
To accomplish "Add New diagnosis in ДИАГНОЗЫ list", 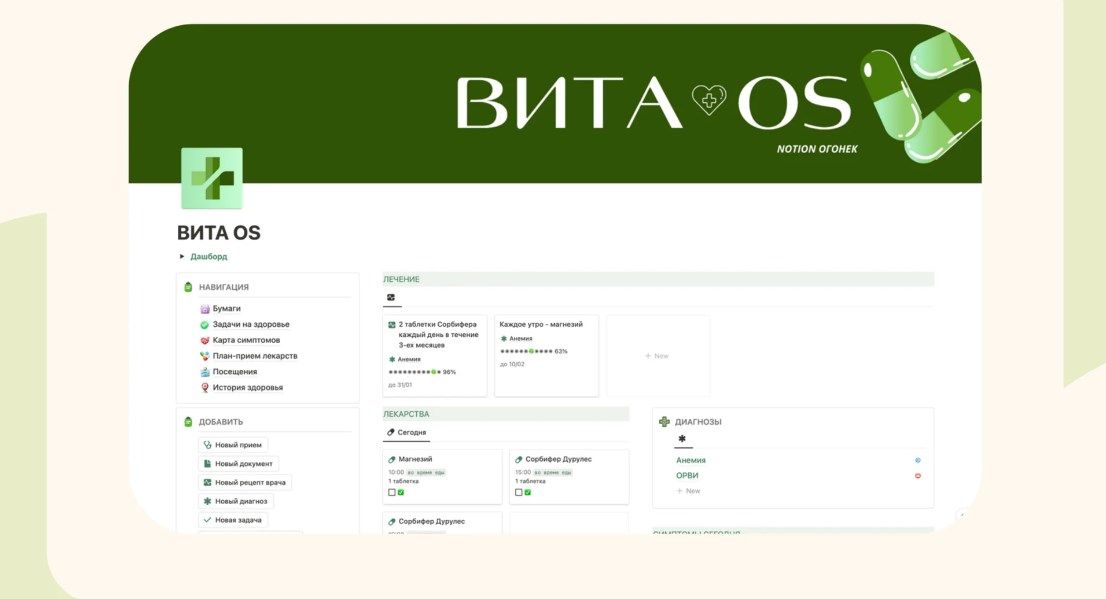I will tap(688, 491).
